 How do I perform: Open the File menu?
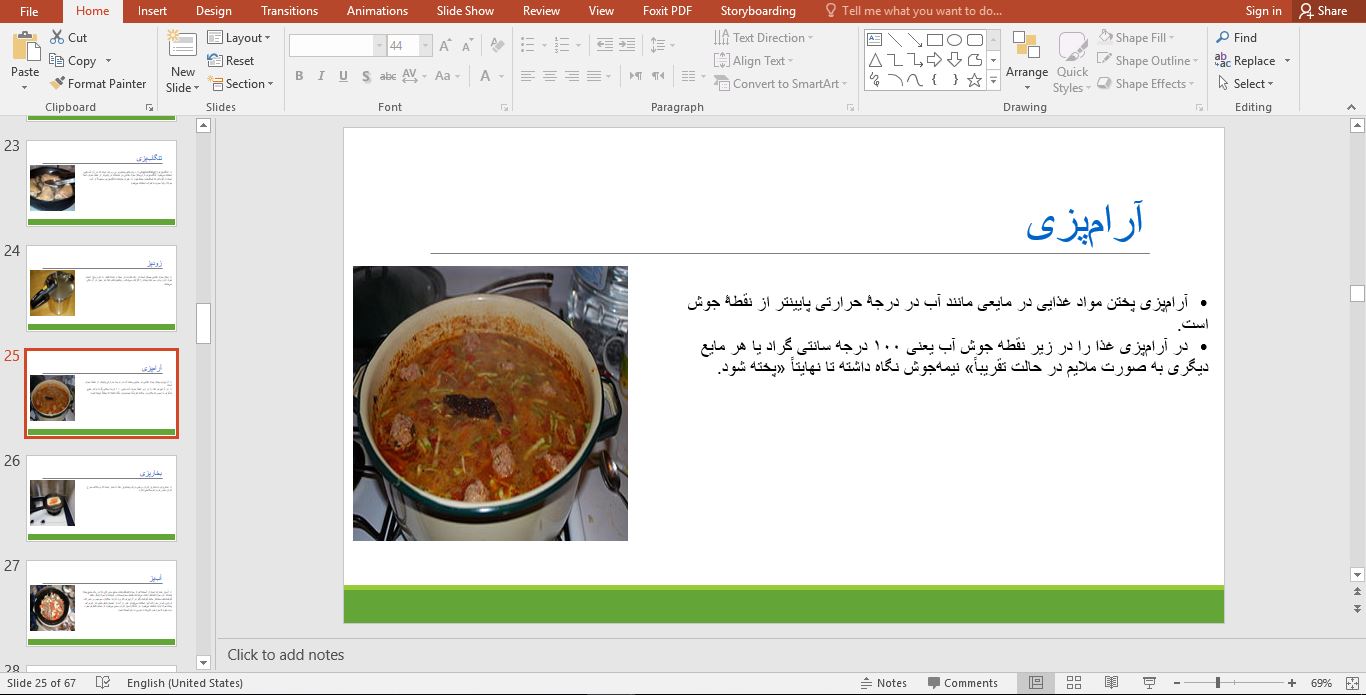coord(29,11)
